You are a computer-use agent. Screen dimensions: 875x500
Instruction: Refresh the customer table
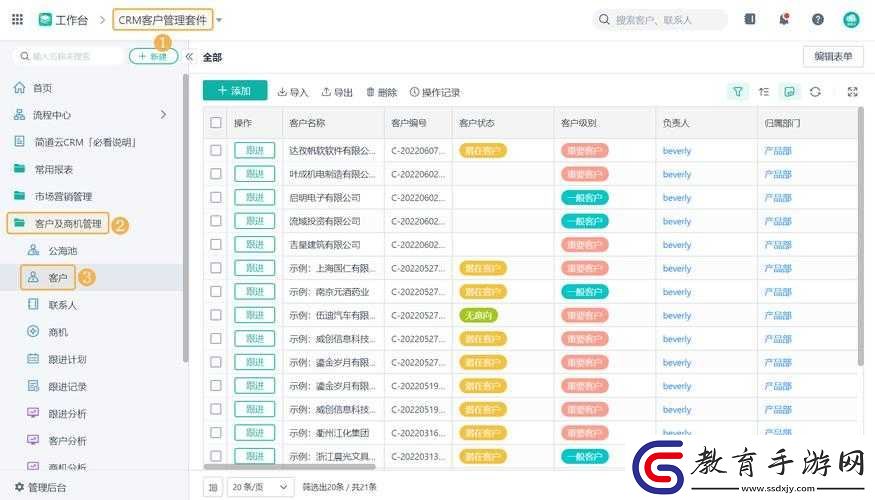tap(815, 92)
